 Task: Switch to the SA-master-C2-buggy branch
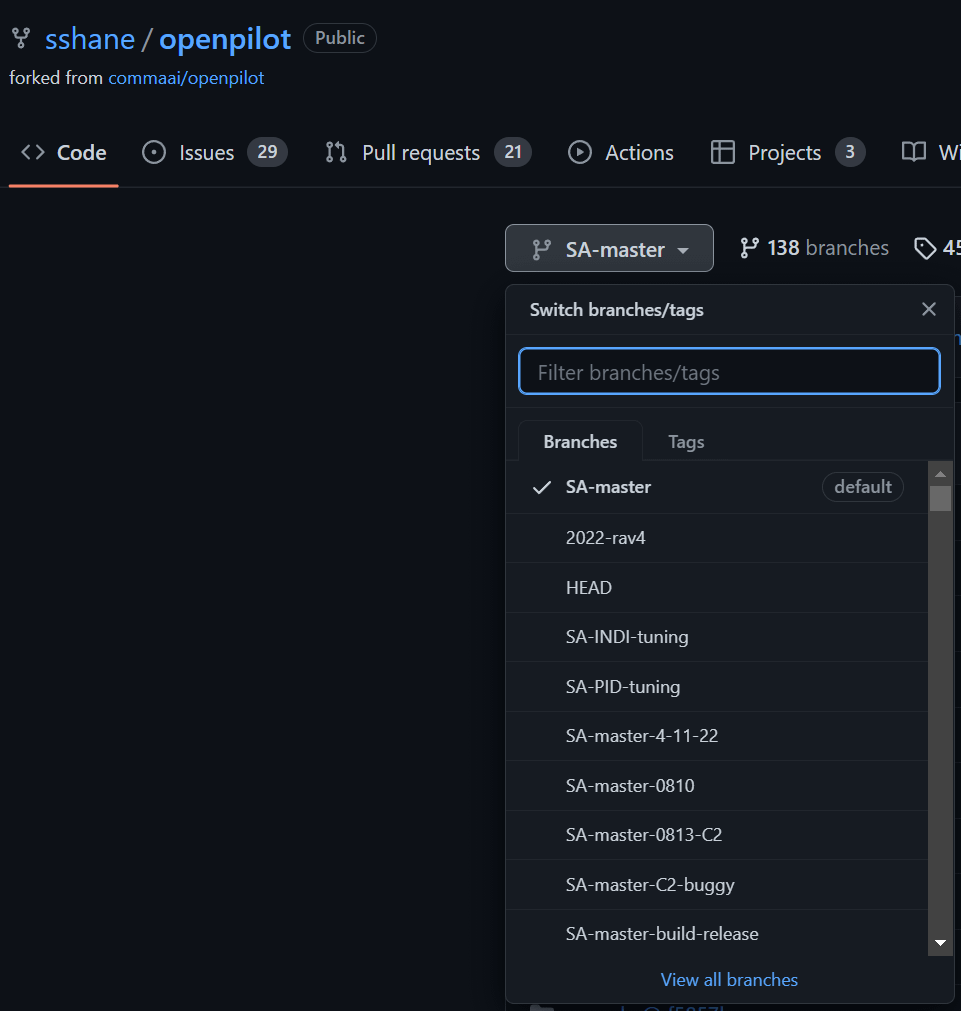717,885
